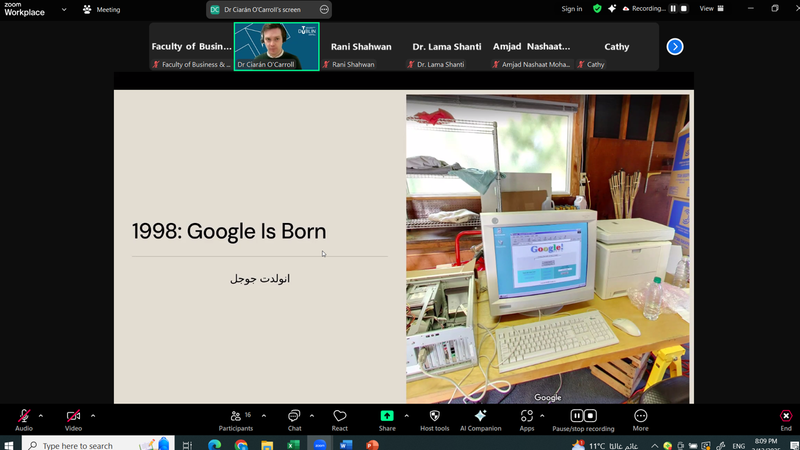Open weather widget showing 11°C
800x450 pixels.
pyautogui.click(x=605, y=445)
